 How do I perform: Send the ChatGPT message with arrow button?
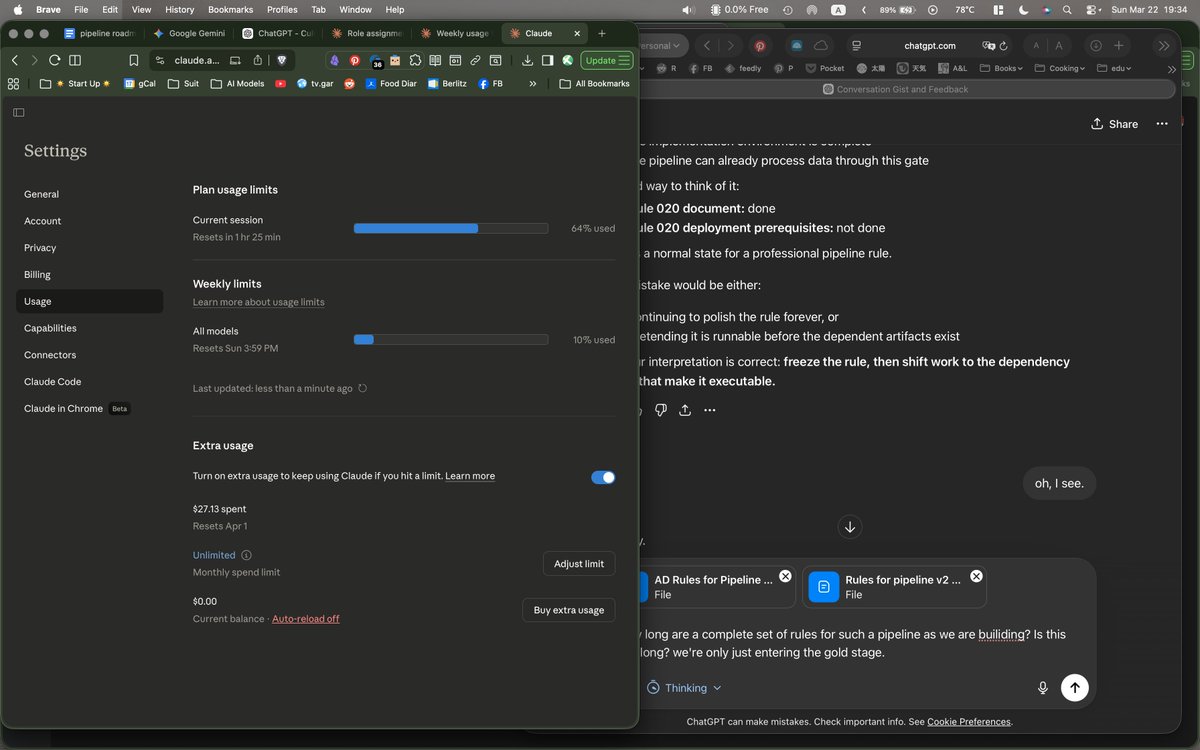tap(1075, 688)
